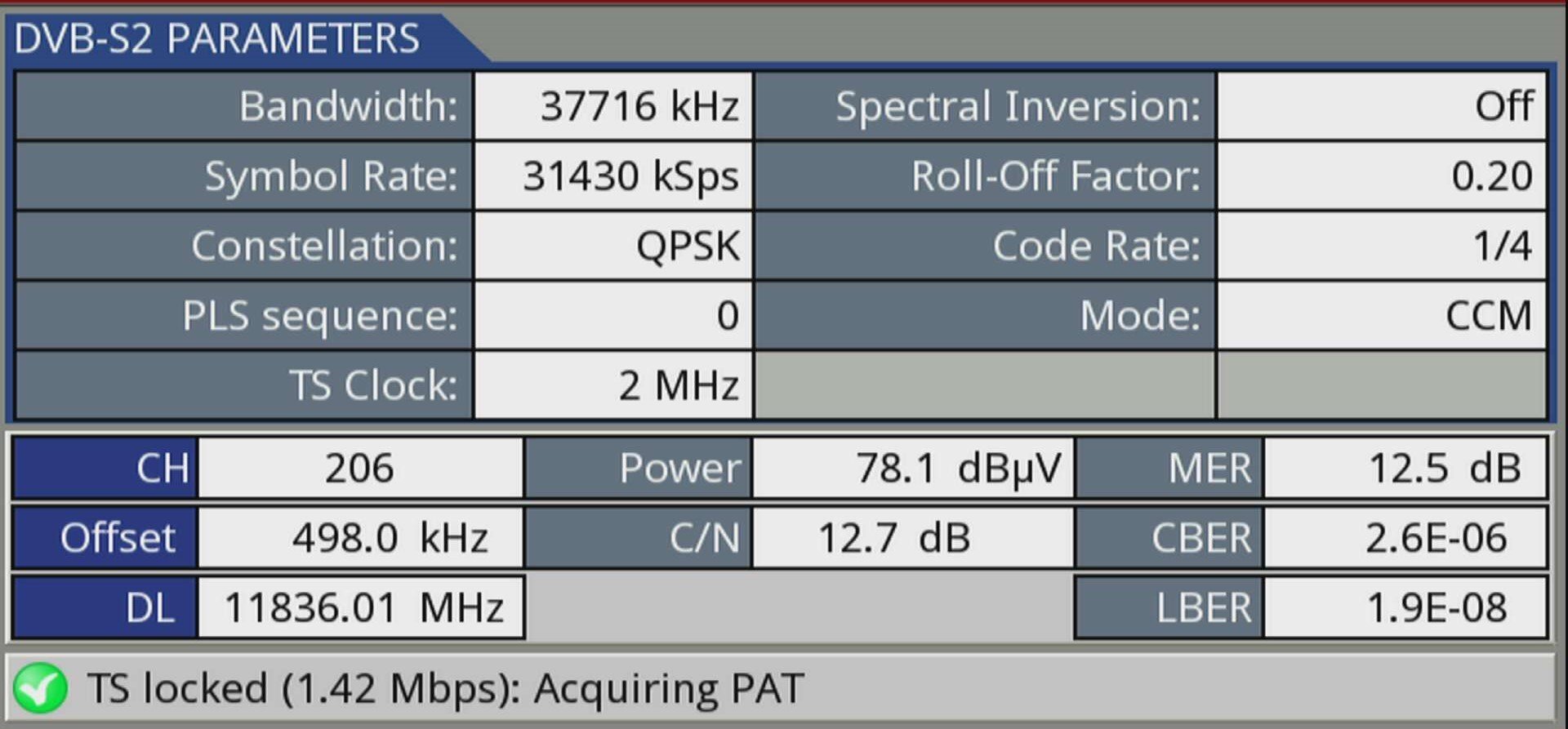Select the MER 12.5 dB reading
The width and height of the screenshot is (1568, 729).
1405,468
